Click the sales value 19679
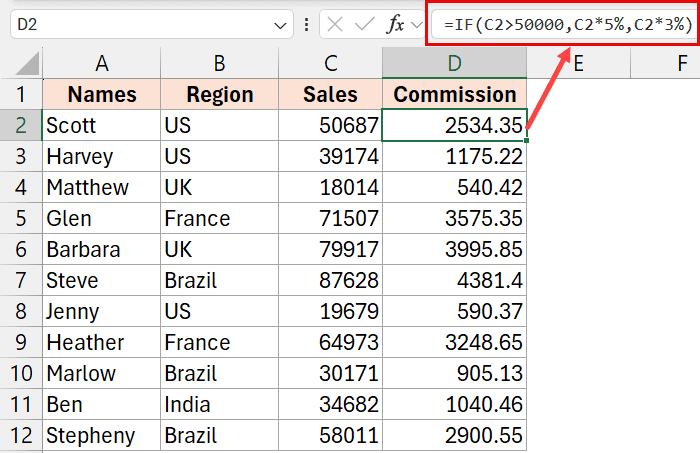700x453 pixels. point(330,311)
